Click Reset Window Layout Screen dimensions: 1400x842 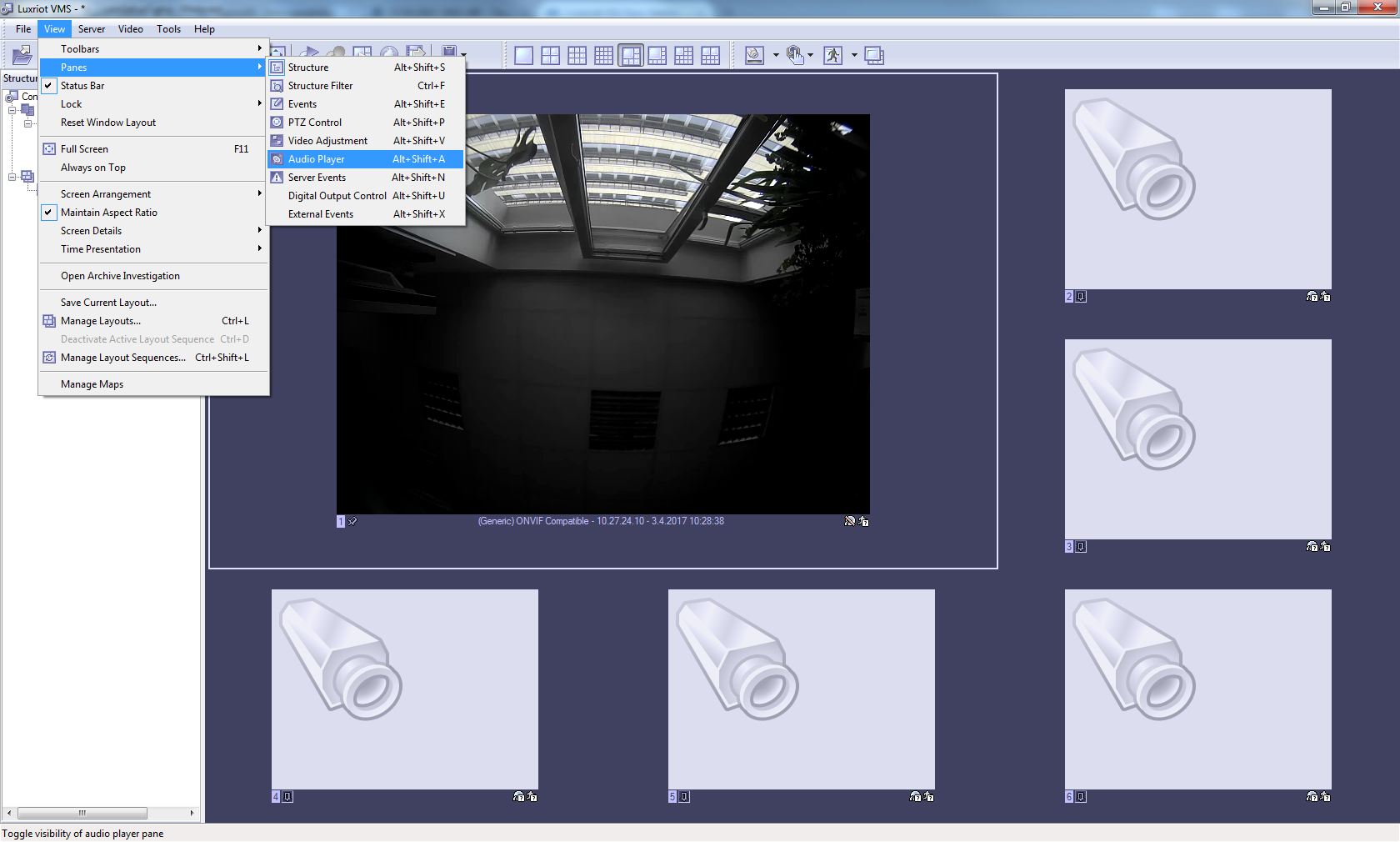point(108,123)
